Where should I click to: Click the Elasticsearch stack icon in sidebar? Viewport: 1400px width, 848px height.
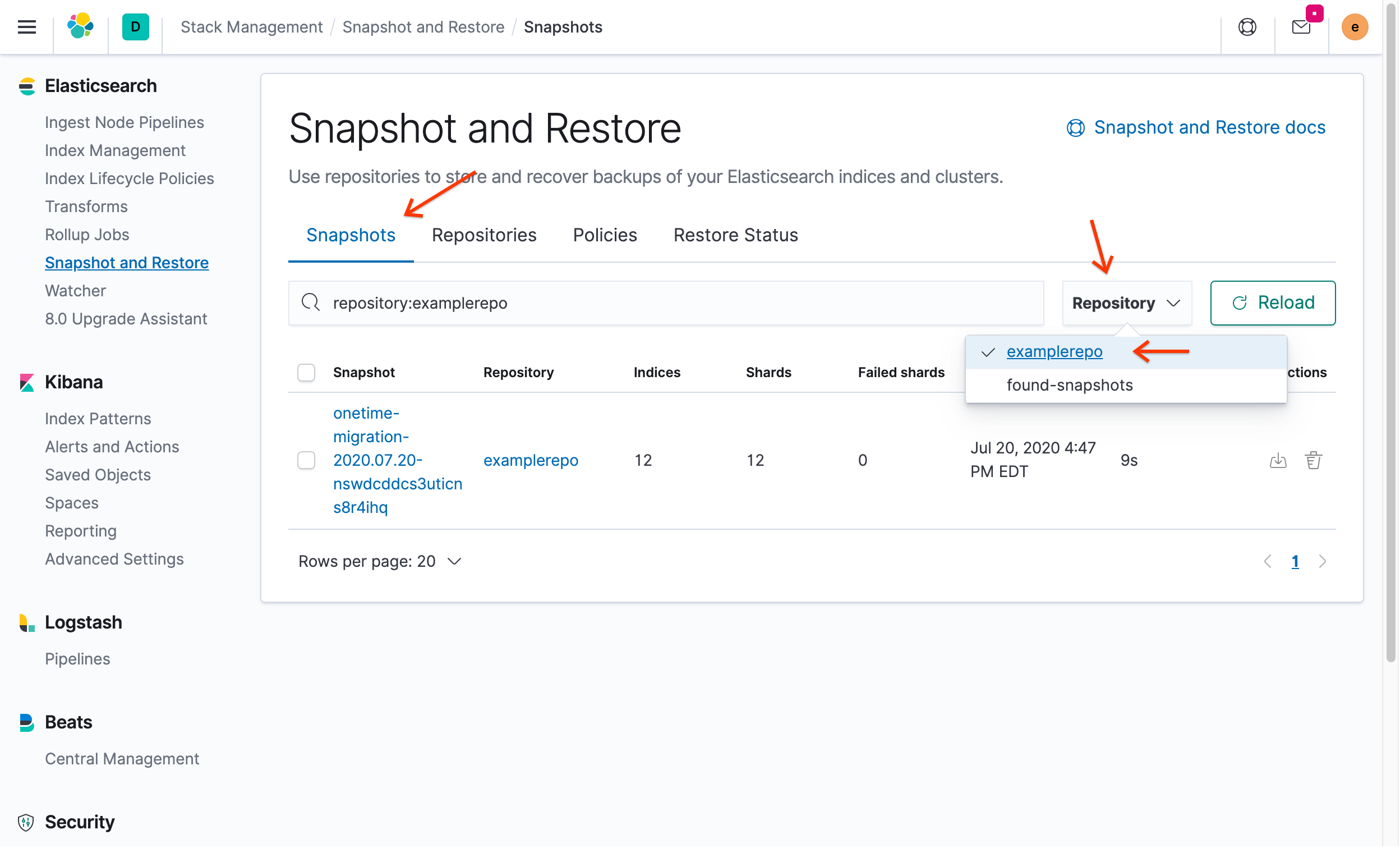tap(27, 85)
